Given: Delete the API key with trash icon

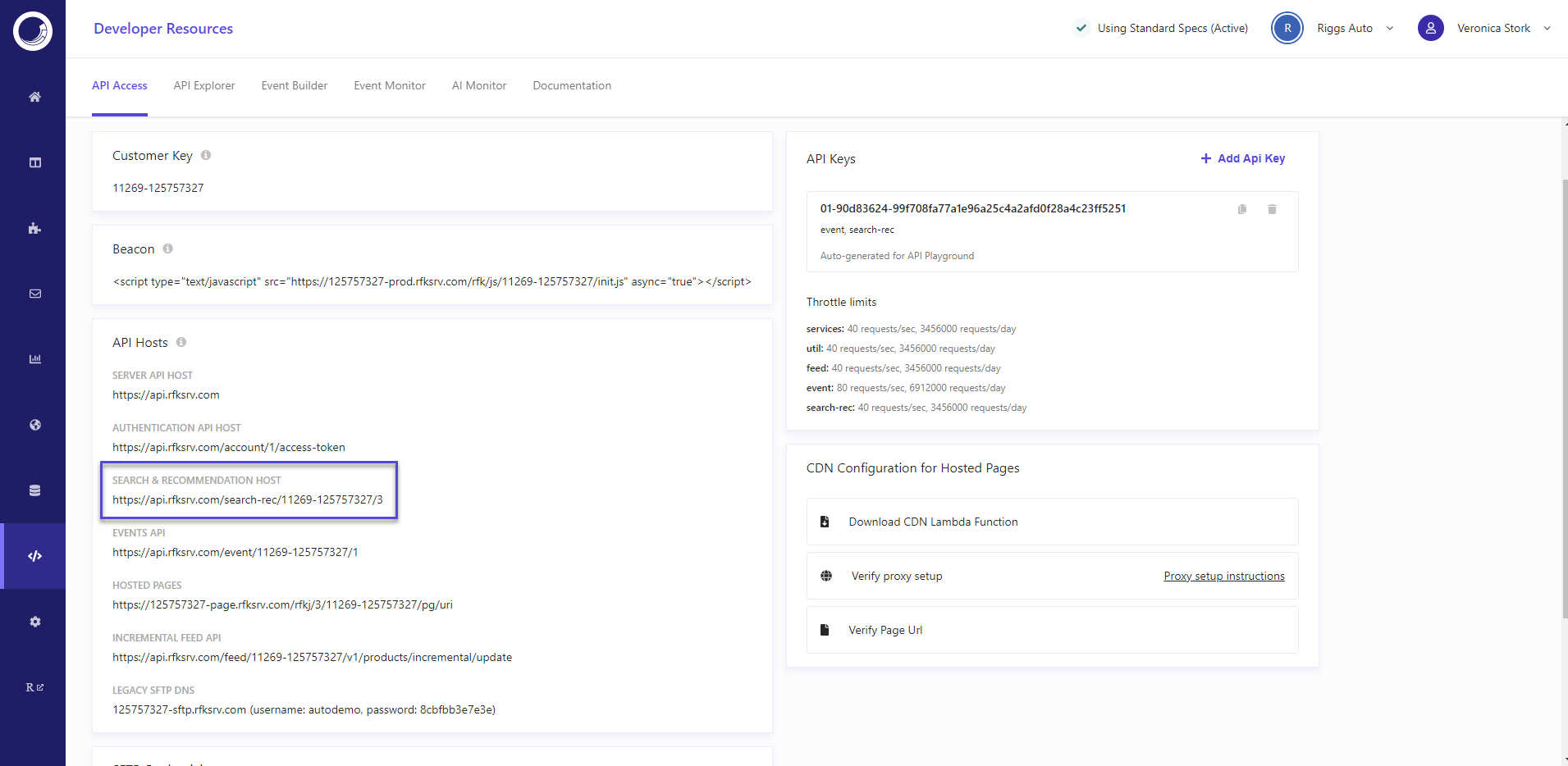Looking at the screenshot, I should 1272,209.
